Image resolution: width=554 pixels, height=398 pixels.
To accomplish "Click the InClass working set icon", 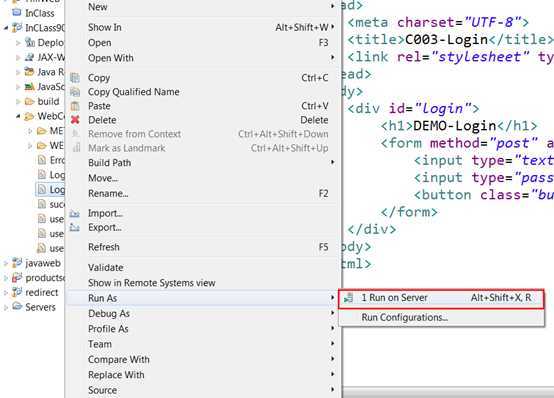I will coord(17,13).
